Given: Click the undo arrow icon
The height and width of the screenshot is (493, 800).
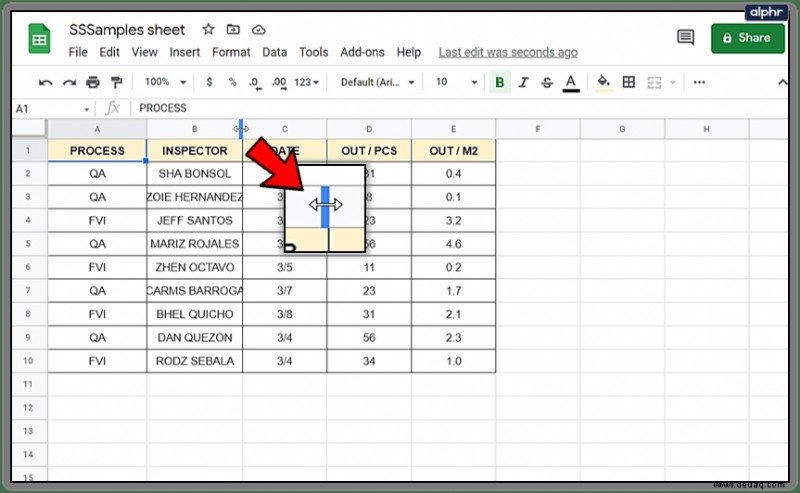Looking at the screenshot, I should pos(45,83).
